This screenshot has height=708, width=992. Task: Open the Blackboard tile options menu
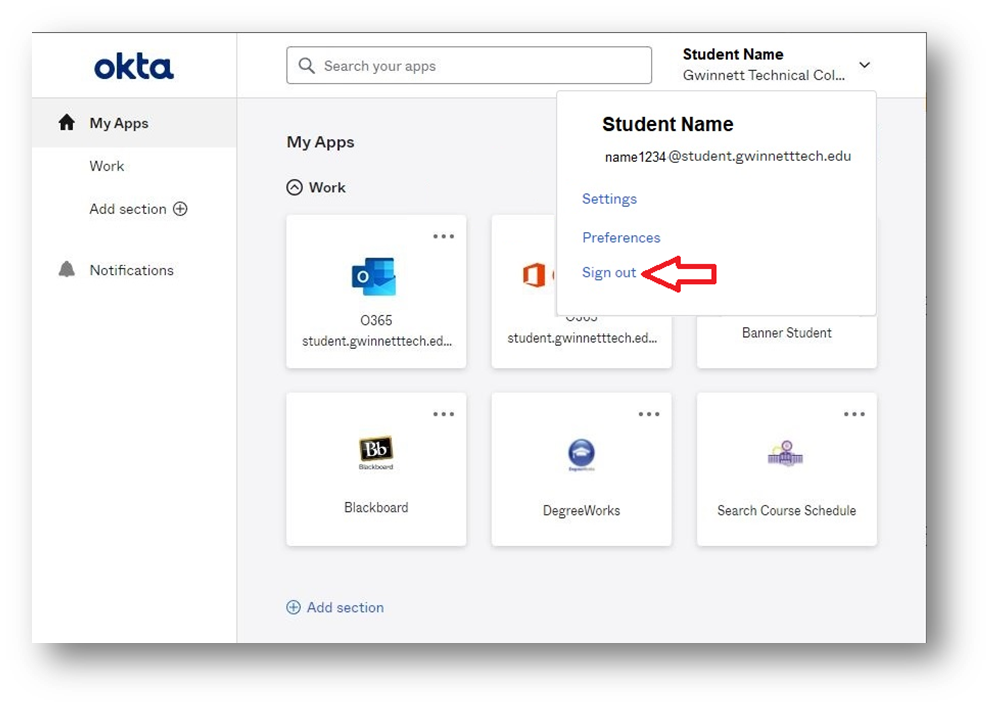click(443, 414)
